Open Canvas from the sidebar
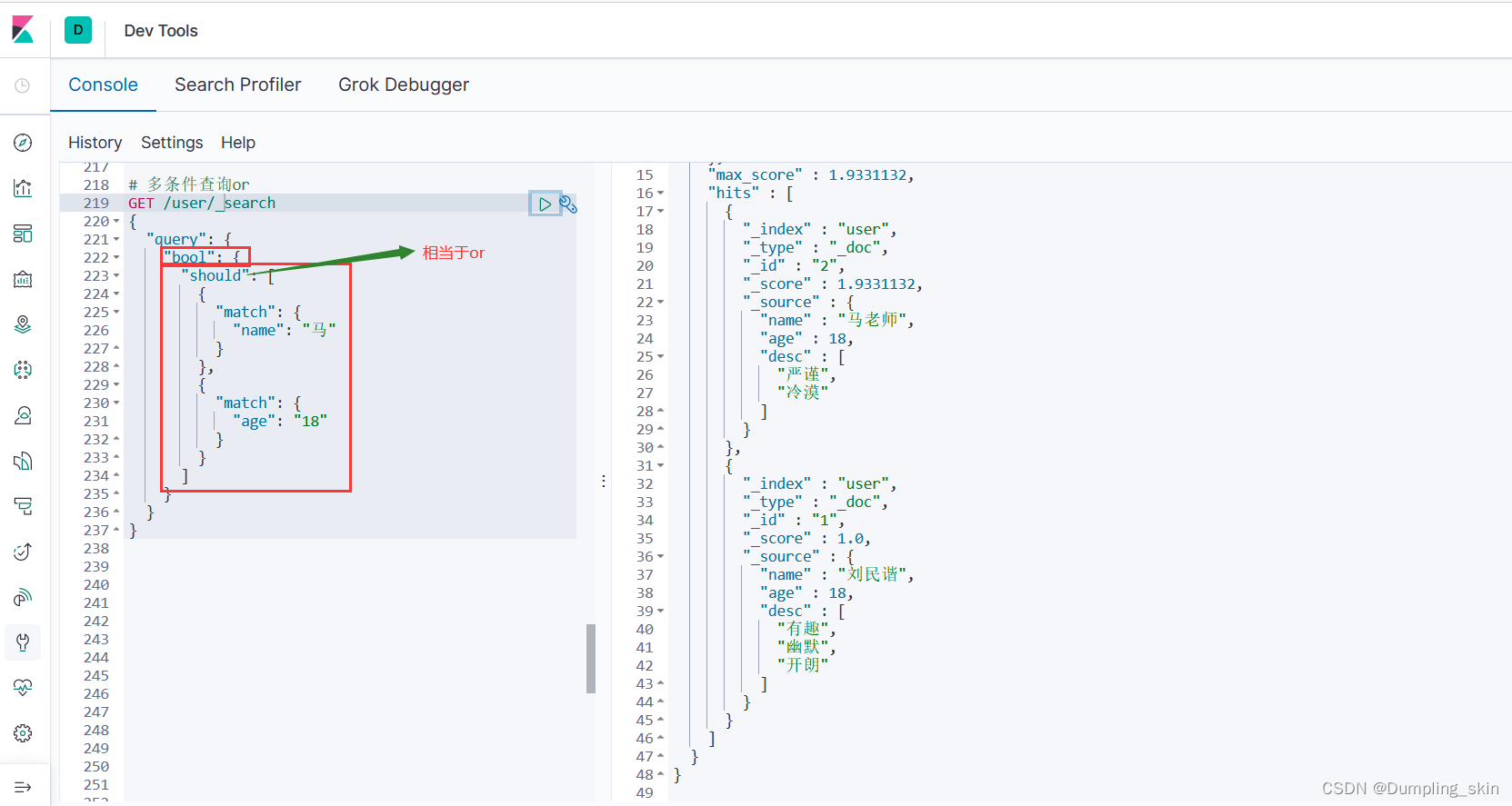1512x806 pixels. tap(23, 279)
